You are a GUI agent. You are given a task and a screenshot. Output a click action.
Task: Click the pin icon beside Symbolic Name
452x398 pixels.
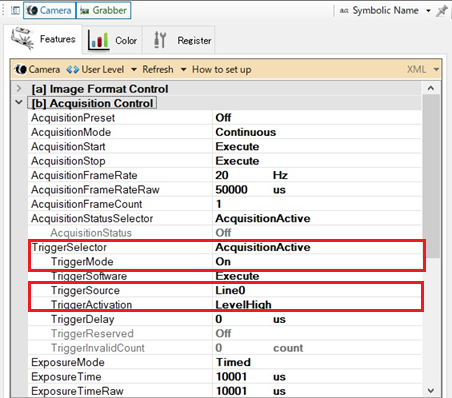click(442, 11)
